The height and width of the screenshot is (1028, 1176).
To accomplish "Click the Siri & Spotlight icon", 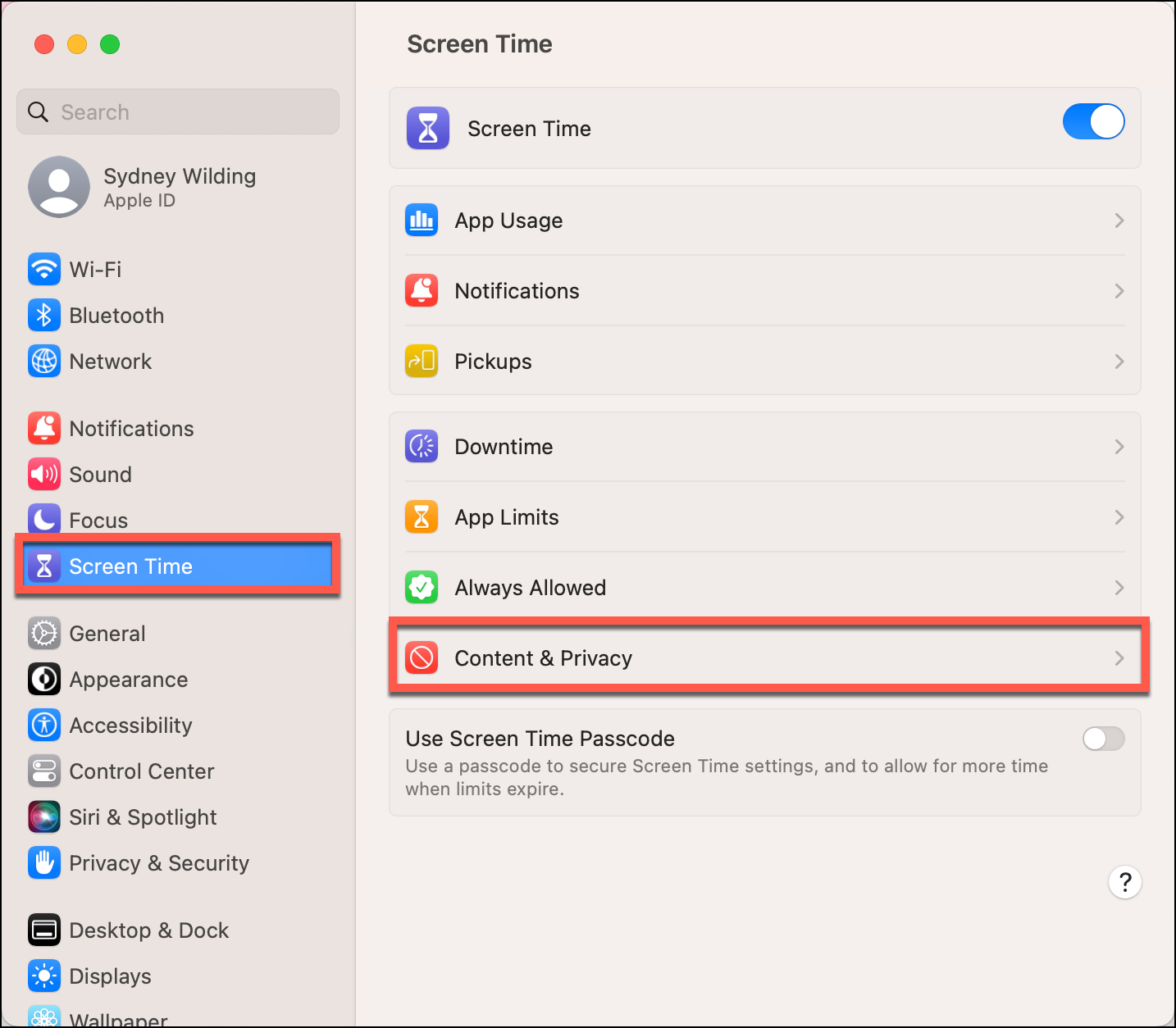I will click(x=44, y=816).
